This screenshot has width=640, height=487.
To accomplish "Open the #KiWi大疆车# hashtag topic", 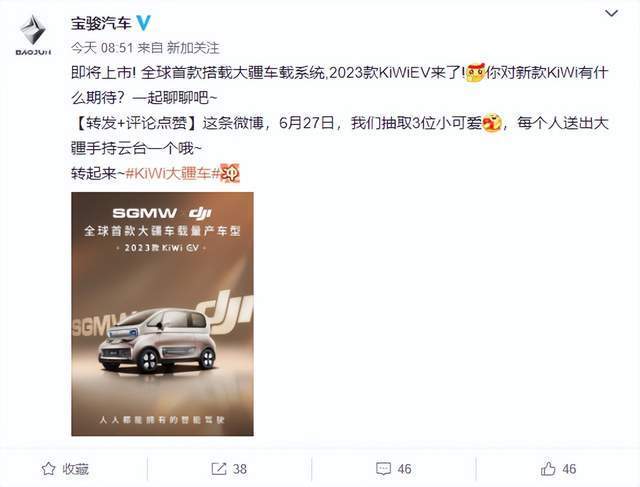I will pyautogui.click(x=173, y=173).
